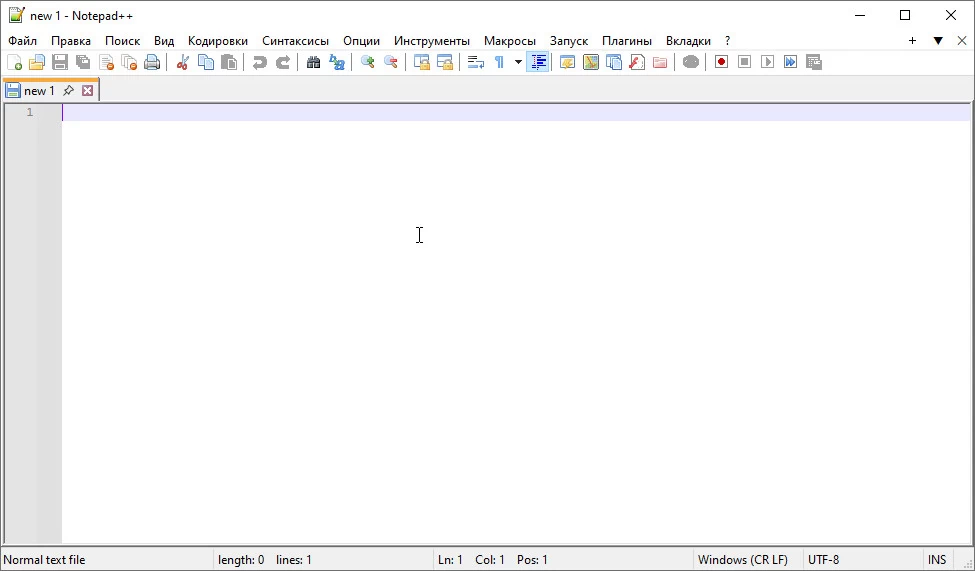The height and width of the screenshot is (571, 975).
Task: Open line ending selector Windows (CR LF)
Action: point(742,560)
